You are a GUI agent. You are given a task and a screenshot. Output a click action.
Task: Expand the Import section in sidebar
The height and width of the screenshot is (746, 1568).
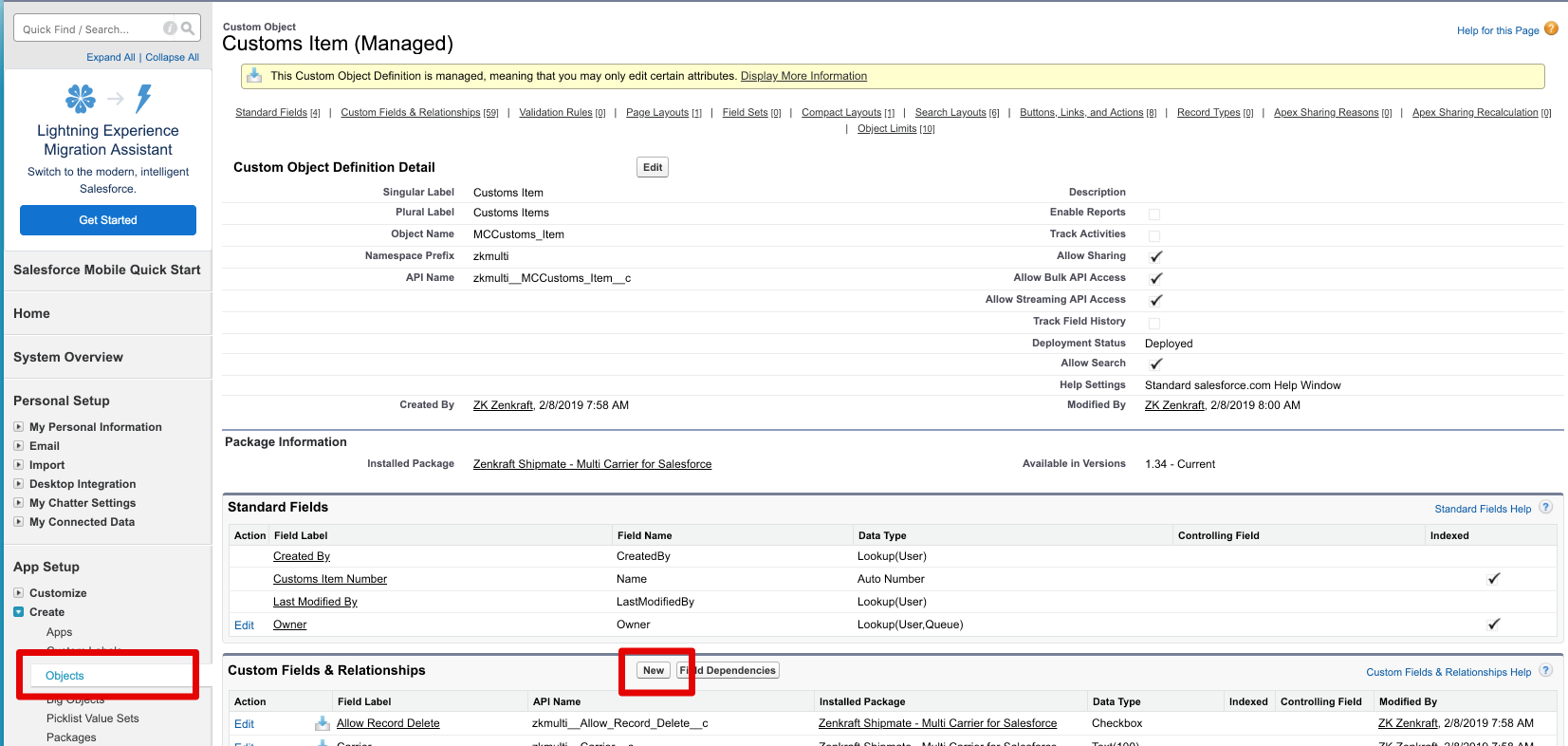18,465
